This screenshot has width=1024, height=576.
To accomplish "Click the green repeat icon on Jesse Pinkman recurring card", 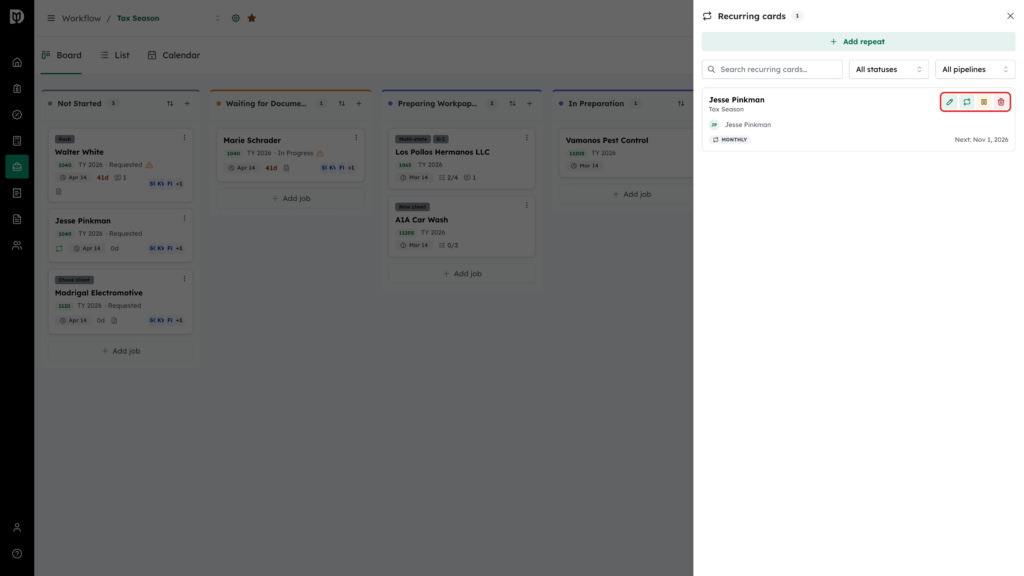I will (967, 102).
